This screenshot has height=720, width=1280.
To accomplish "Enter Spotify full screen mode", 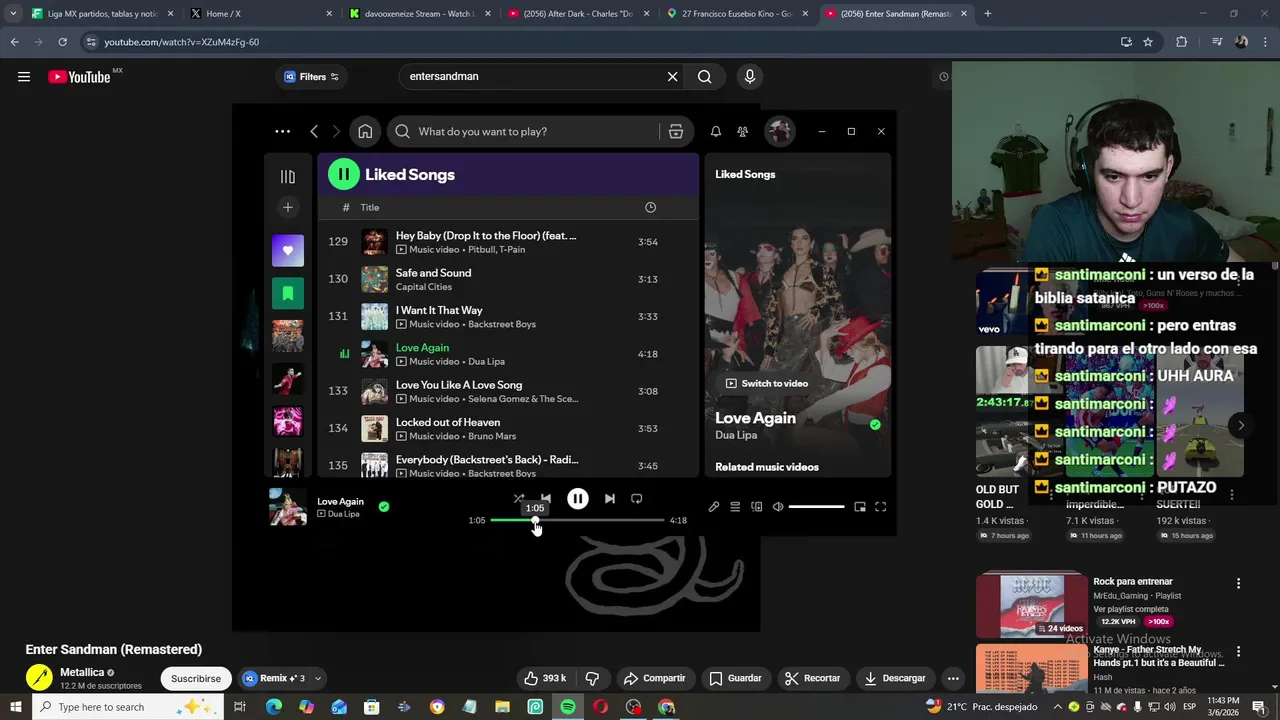I will 881,507.
